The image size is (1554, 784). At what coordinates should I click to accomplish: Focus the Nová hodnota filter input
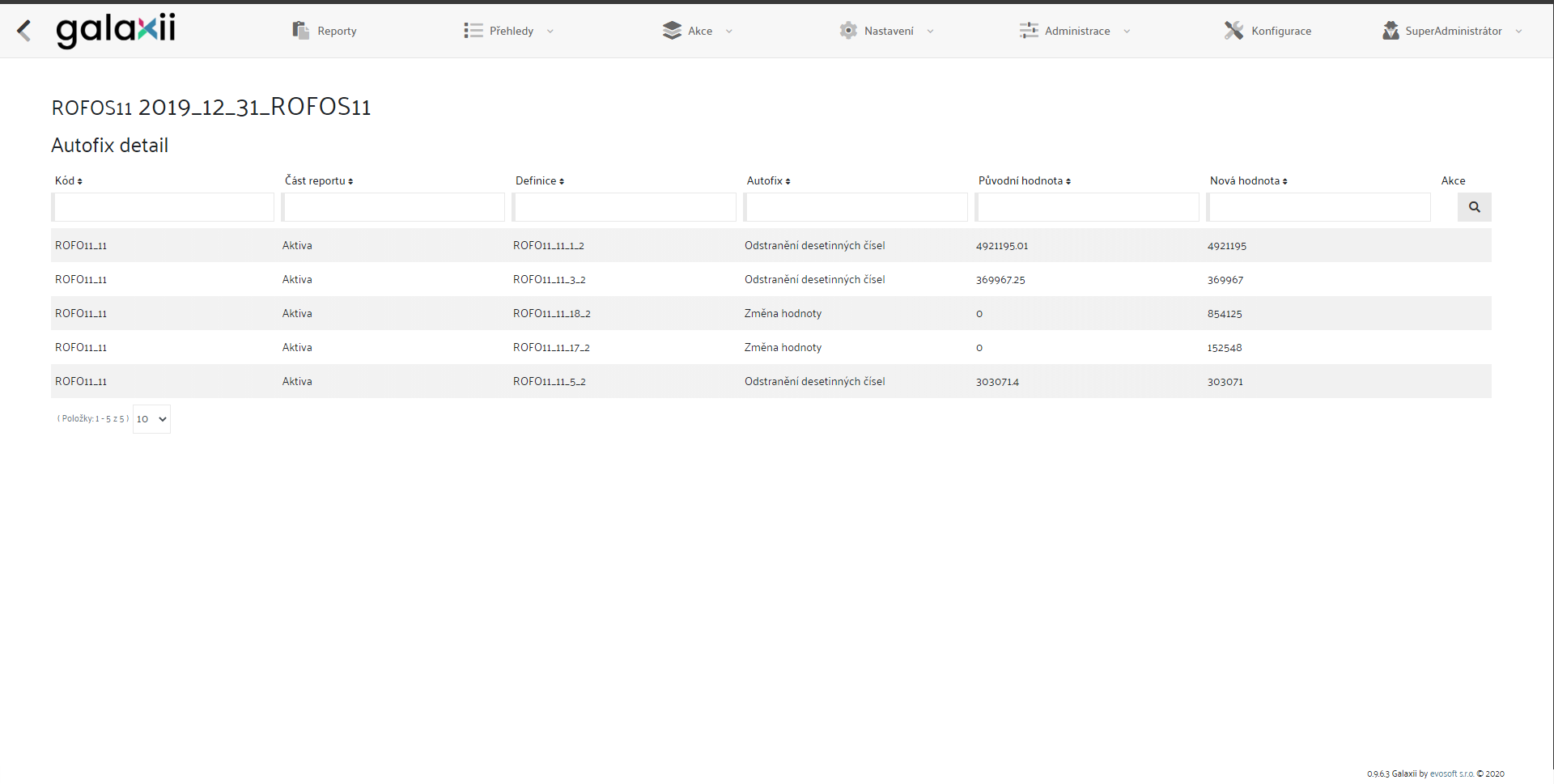(x=1320, y=207)
